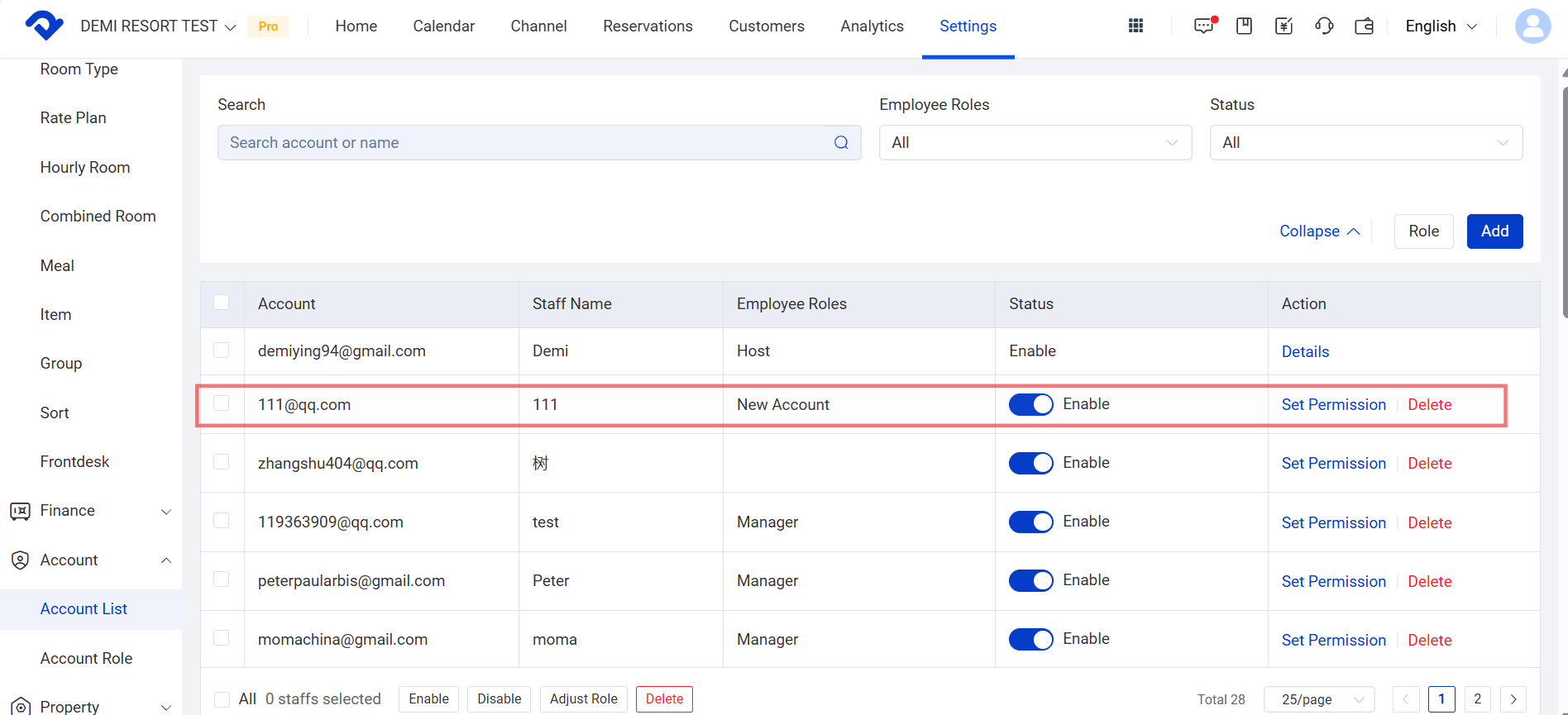Image resolution: width=1568 pixels, height=715 pixels.
Task: Click the headset customer support icon
Action: [1324, 26]
